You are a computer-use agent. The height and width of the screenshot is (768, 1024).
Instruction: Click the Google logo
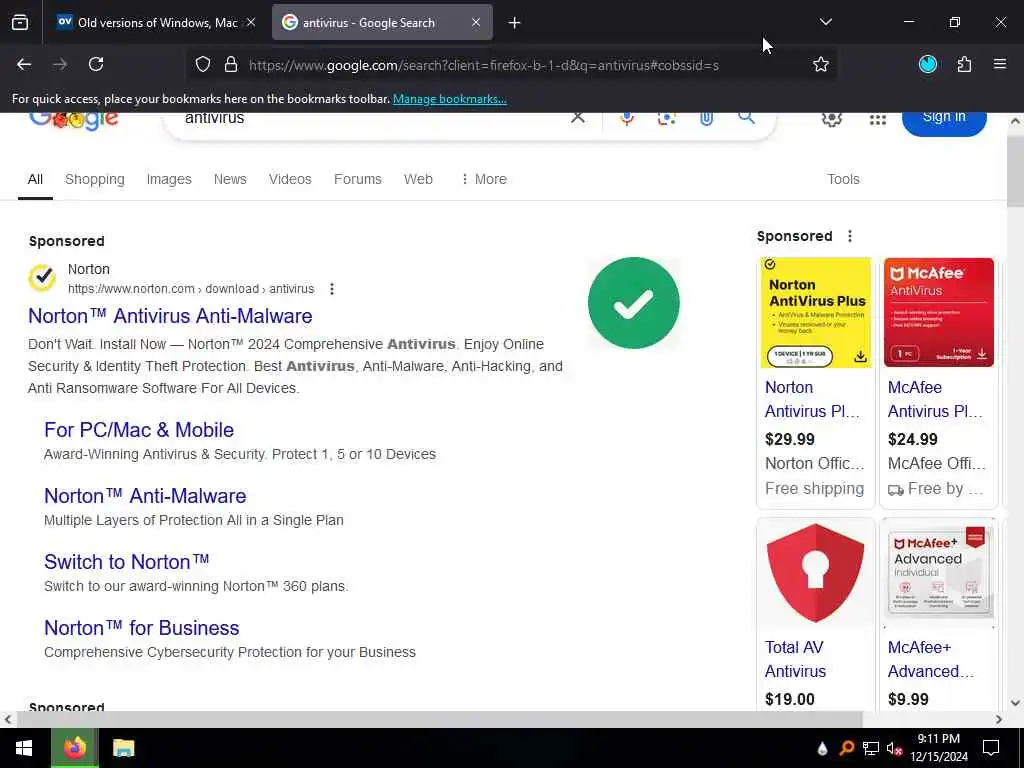pyautogui.click(x=74, y=120)
